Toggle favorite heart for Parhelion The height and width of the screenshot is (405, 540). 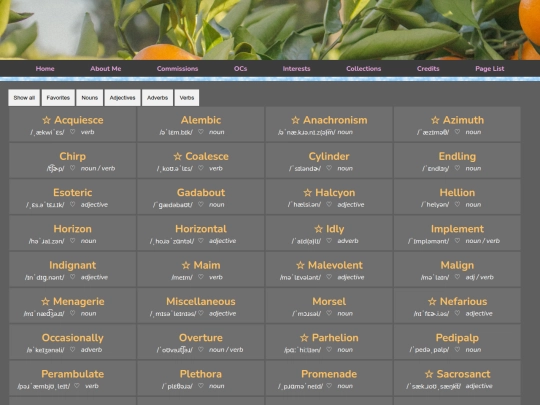click(329, 349)
